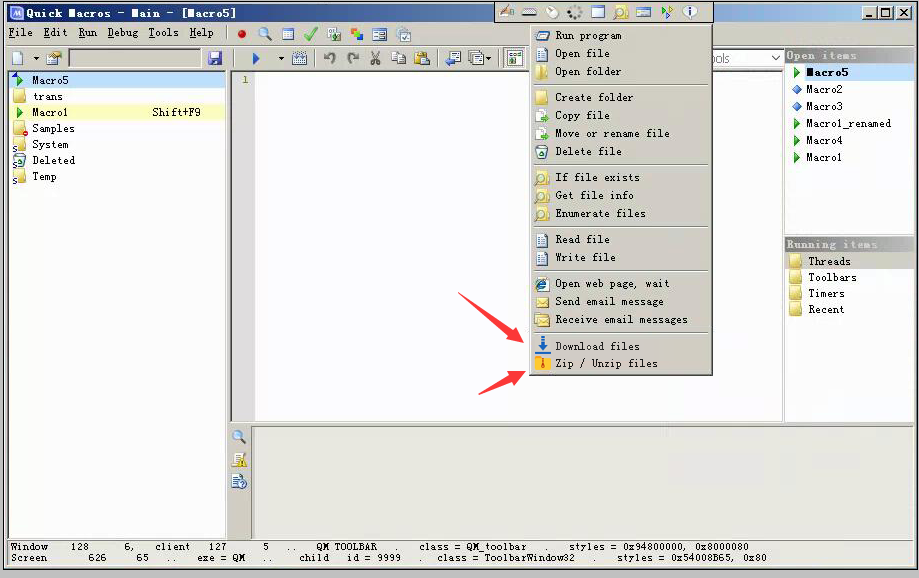Expand the tools combo box
The width and height of the screenshot is (919, 578).
[775, 59]
